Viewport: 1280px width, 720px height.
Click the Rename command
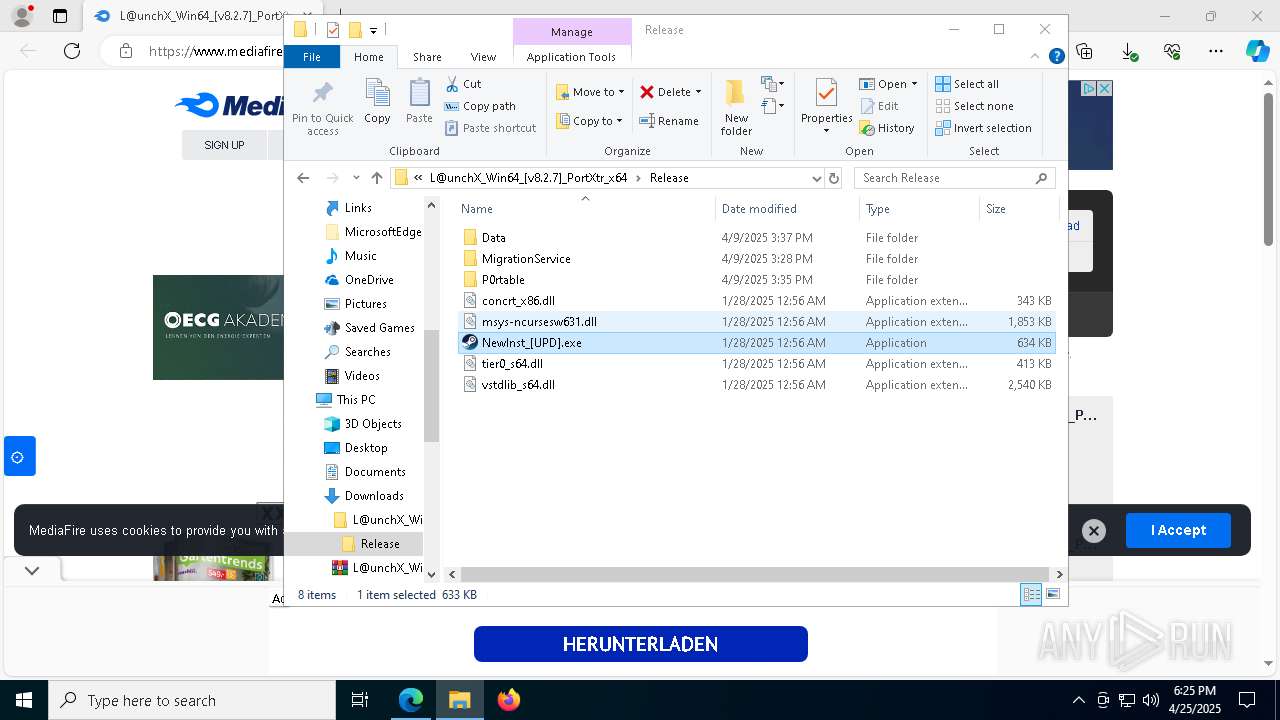[x=669, y=121]
